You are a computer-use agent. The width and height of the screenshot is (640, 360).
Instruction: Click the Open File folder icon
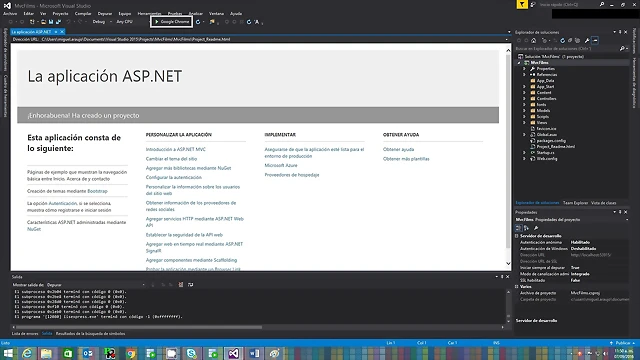43,22
